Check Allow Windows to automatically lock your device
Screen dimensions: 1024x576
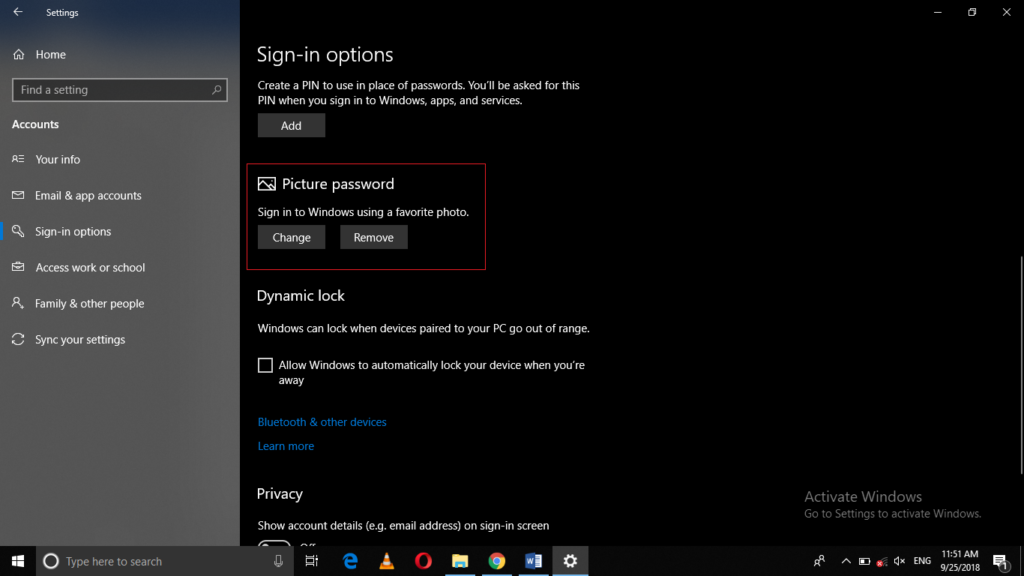click(266, 365)
